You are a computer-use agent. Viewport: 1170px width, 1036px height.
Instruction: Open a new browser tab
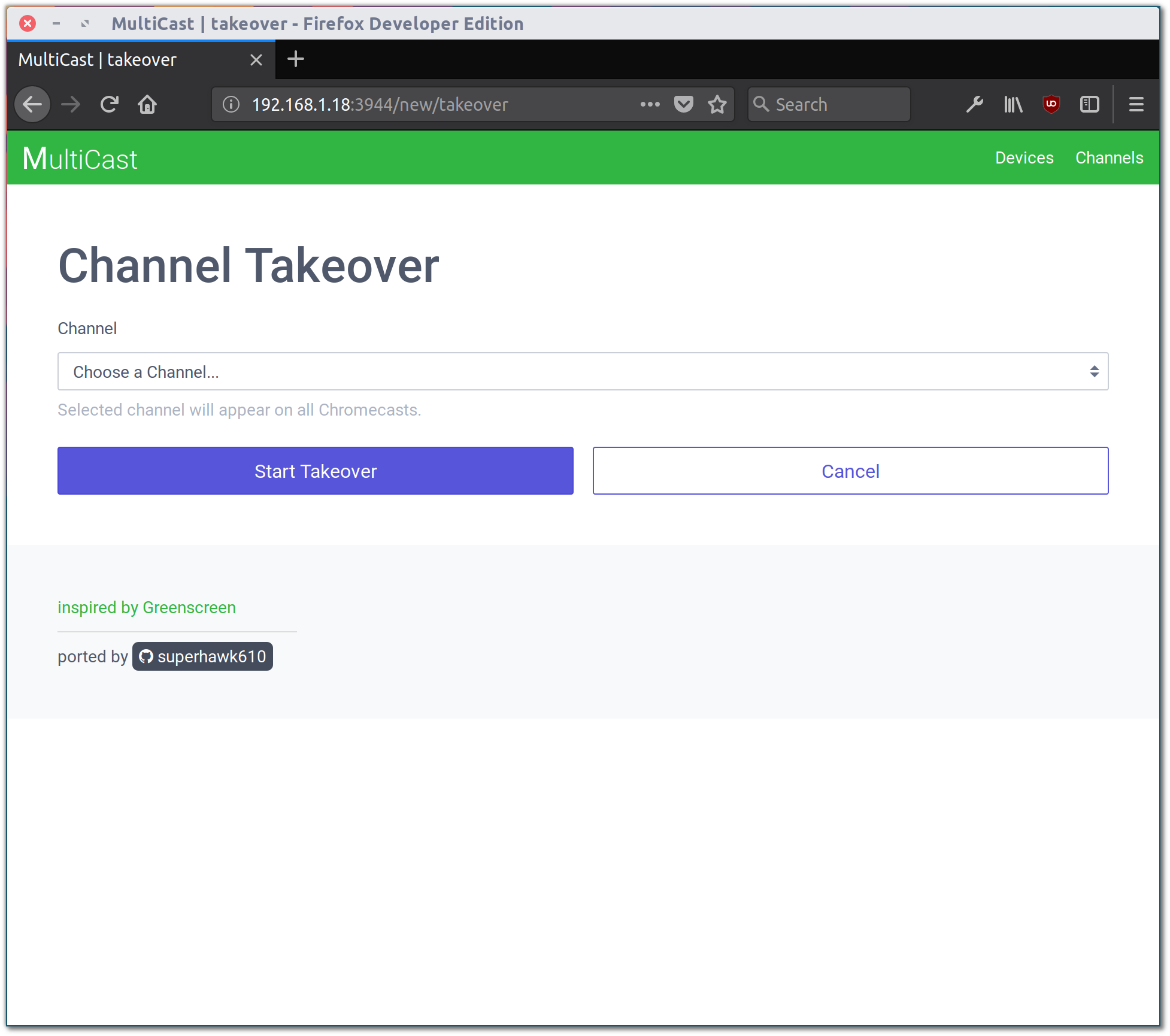(x=296, y=59)
